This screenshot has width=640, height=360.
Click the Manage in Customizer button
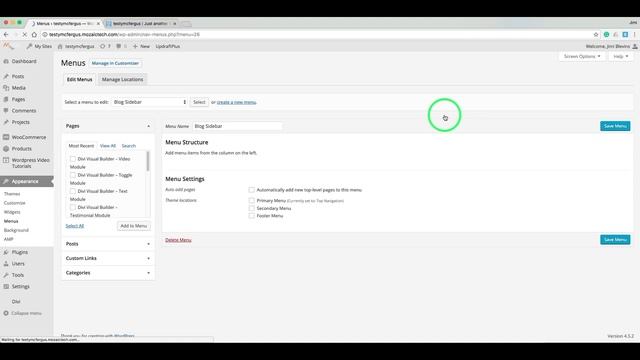pyautogui.click(x=115, y=63)
